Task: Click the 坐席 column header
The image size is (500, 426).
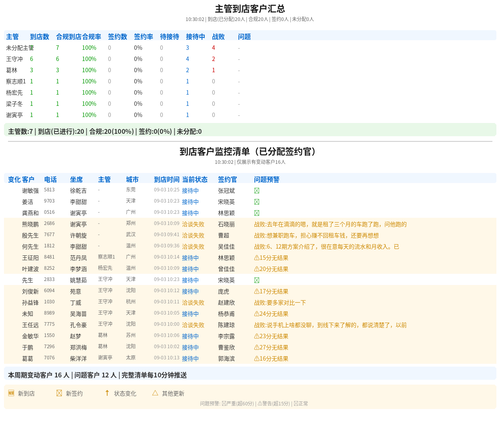Action: point(76,180)
